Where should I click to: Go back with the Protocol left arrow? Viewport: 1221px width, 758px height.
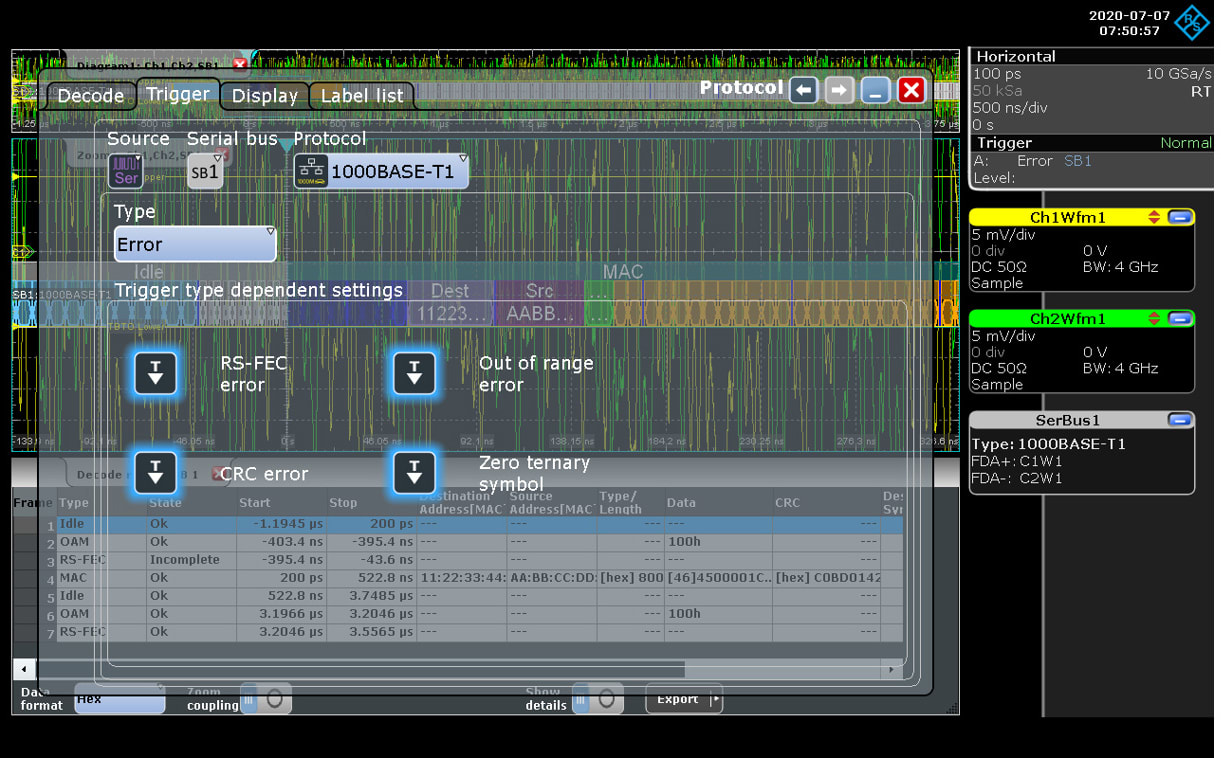(803, 90)
